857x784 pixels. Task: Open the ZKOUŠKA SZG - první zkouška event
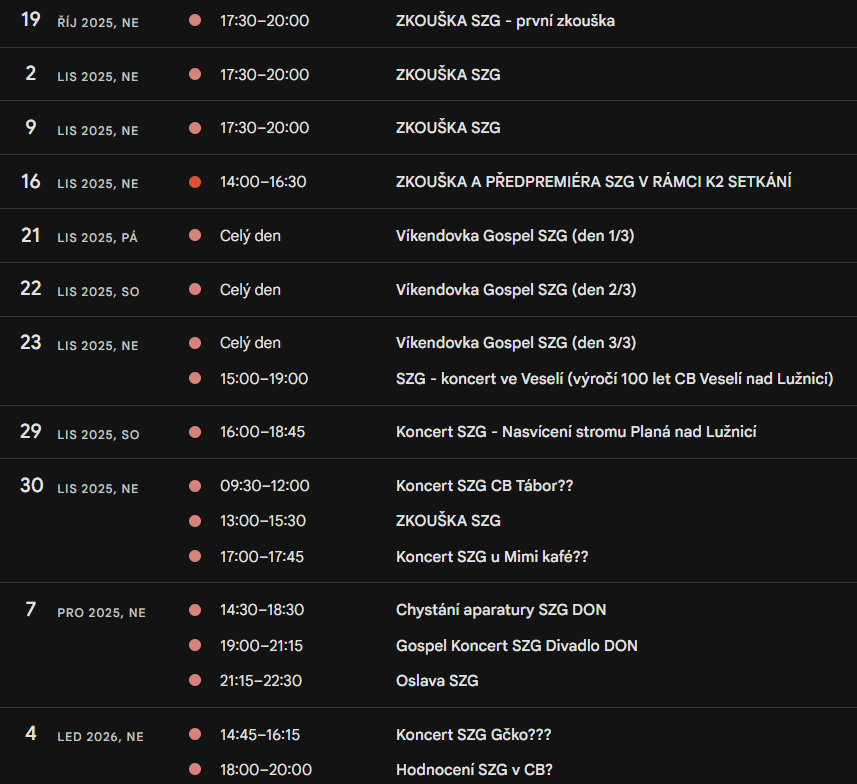(505, 20)
